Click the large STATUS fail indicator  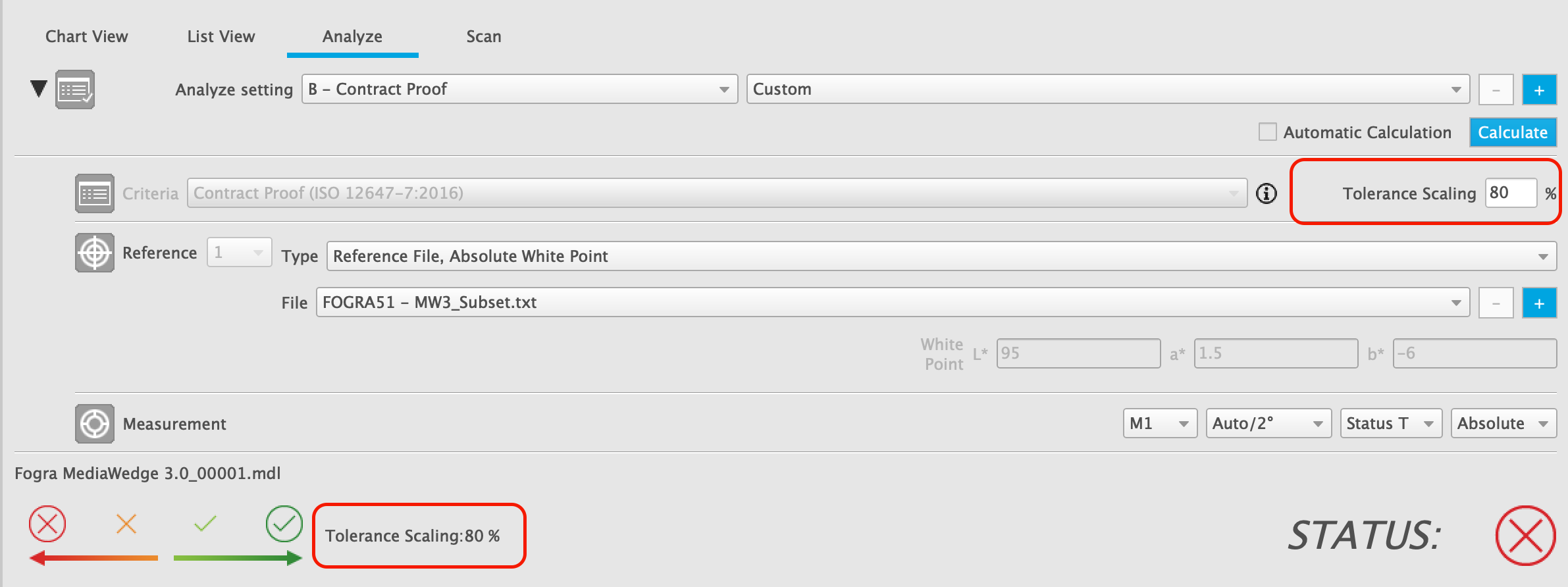[x=1526, y=535]
